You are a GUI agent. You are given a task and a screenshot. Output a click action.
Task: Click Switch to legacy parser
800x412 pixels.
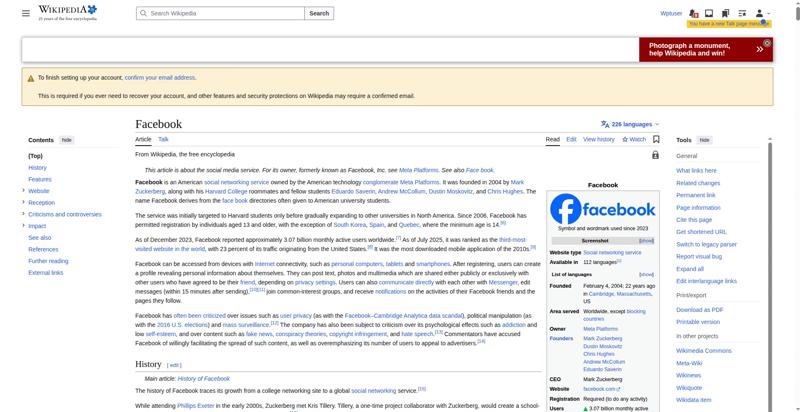click(707, 244)
